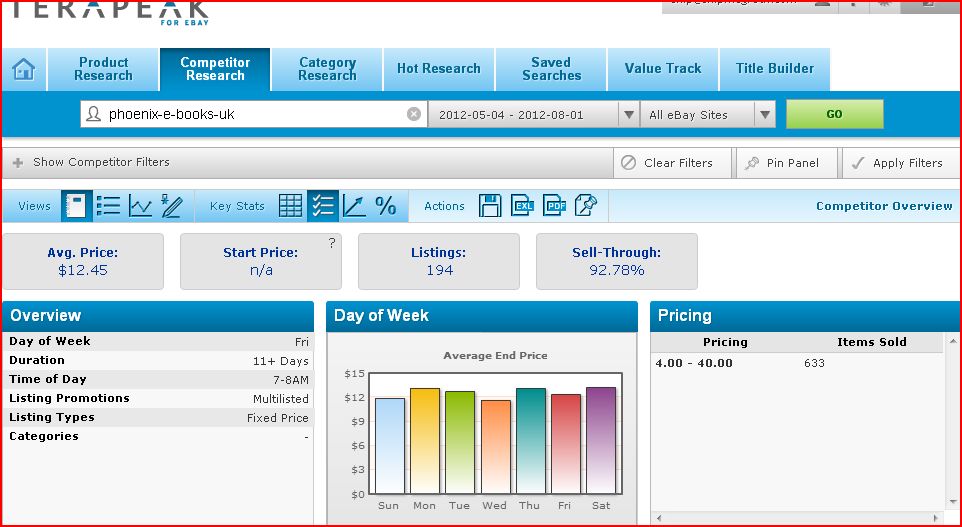Toggle the key stats checklist icon
Image resolution: width=962 pixels, height=527 pixels.
(323, 206)
